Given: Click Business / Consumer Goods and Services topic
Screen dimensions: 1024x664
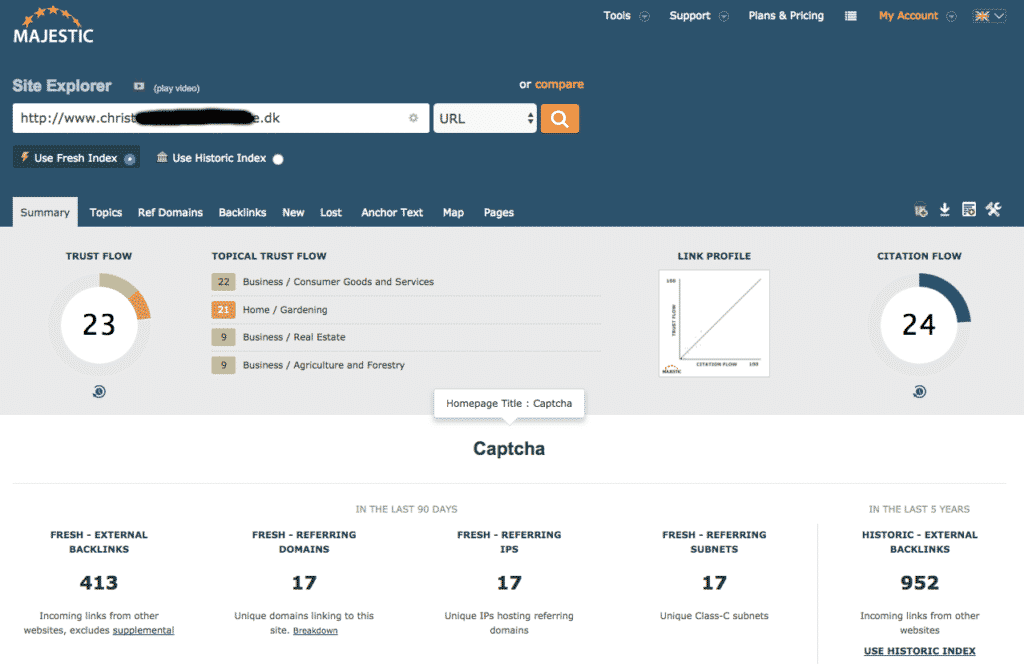Looking at the screenshot, I should (338, 281).
